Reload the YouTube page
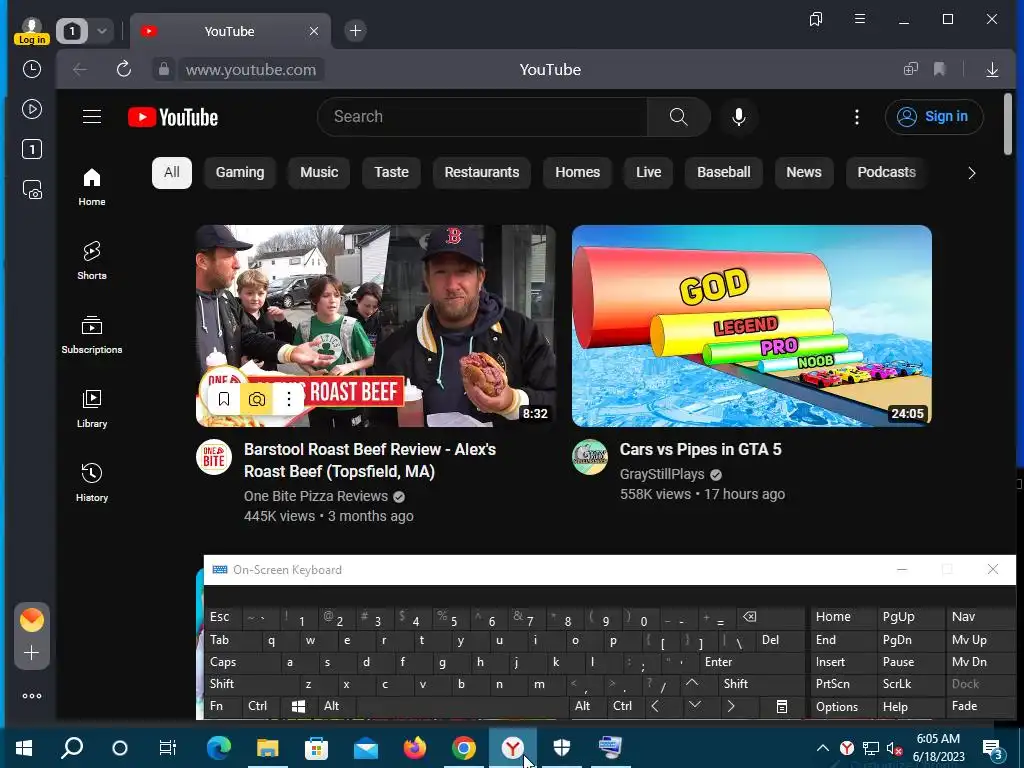 pos(124,69)
